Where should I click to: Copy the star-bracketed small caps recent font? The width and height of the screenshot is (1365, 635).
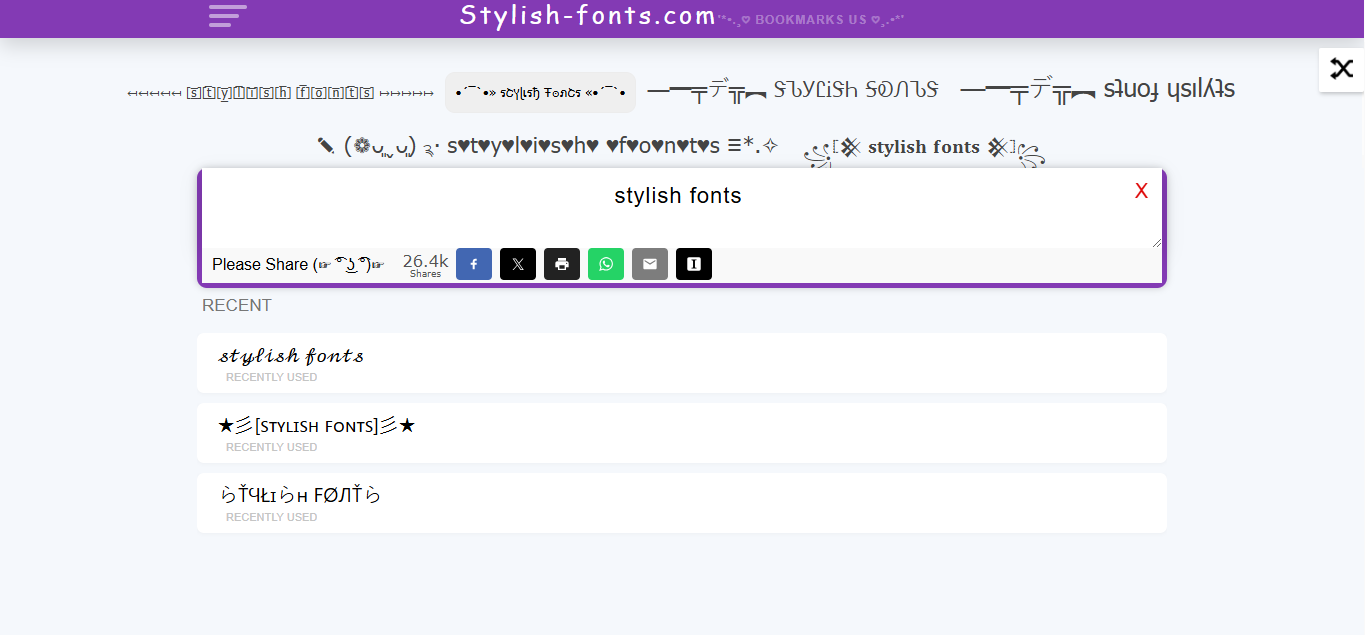[682, 433]
